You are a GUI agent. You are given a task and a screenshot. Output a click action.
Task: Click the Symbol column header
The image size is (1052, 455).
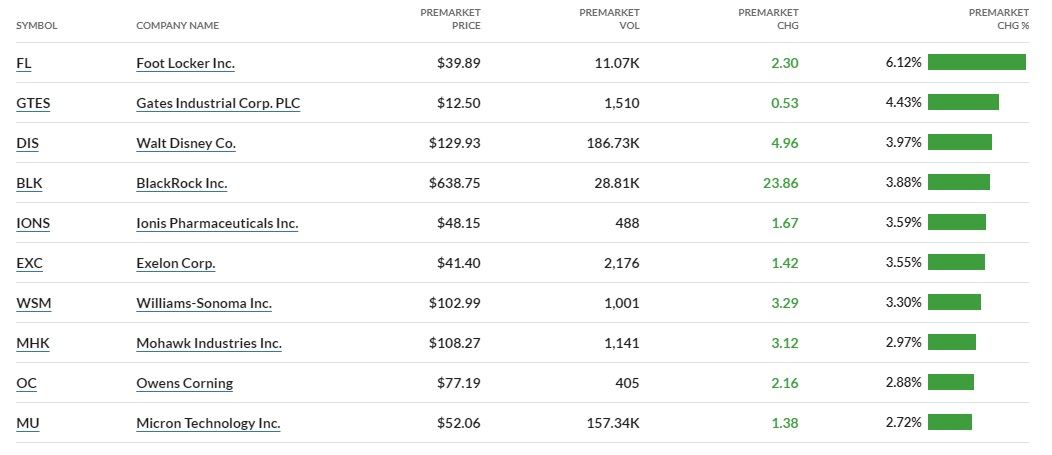[x=37, y=25]
